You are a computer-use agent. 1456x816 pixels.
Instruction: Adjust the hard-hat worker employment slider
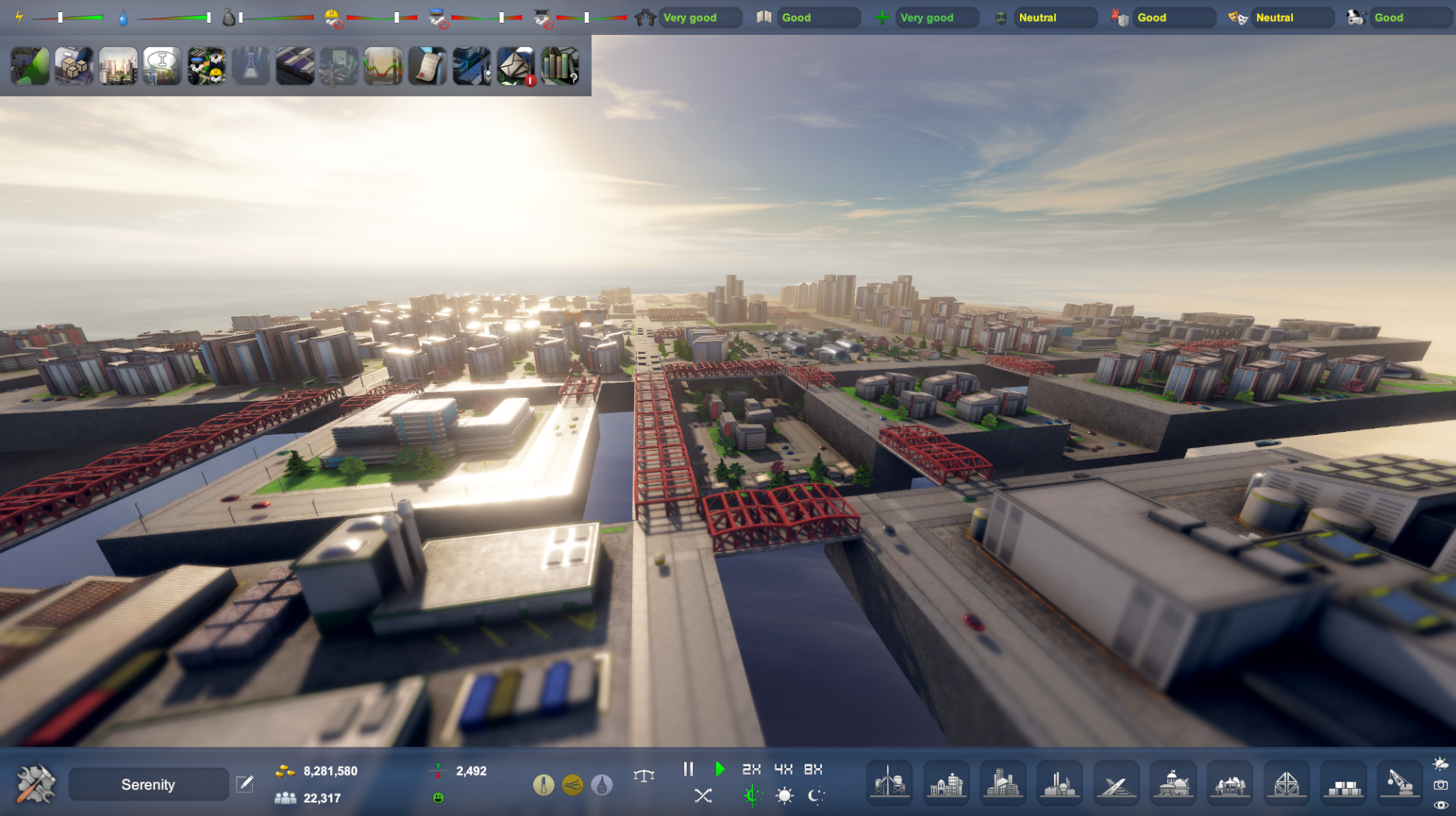pyautogui.click(x=382, y=17)
